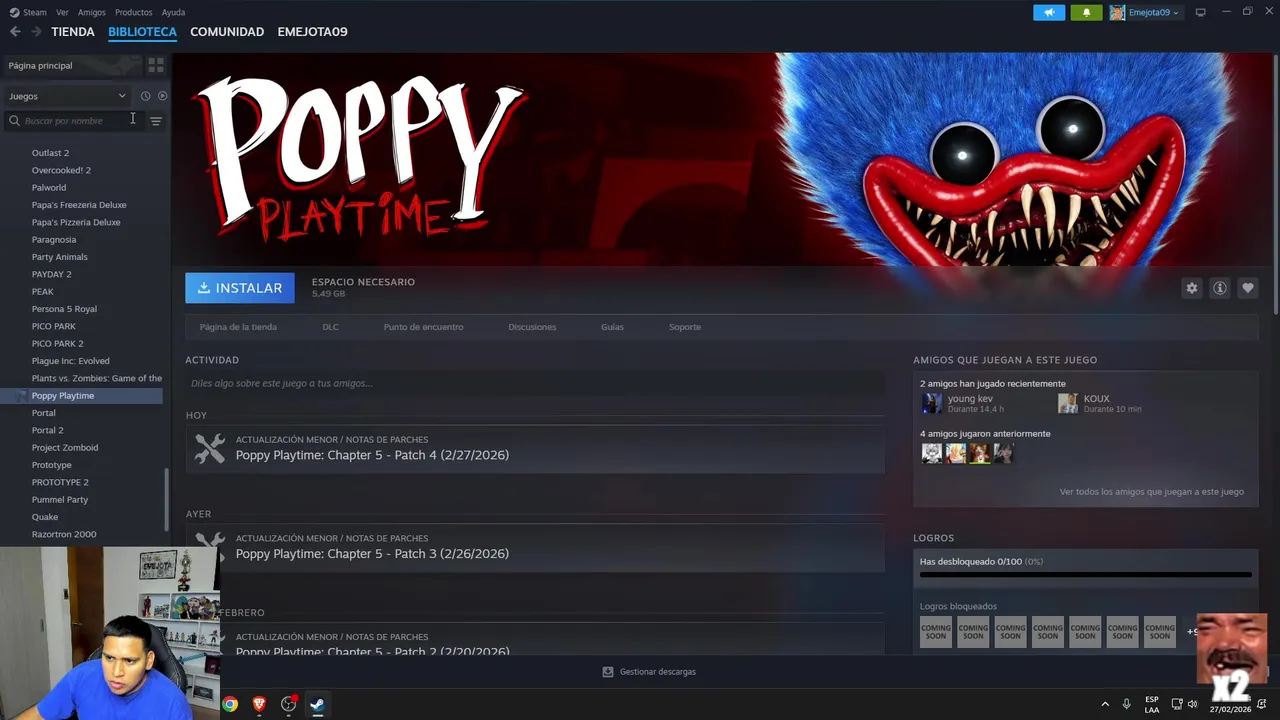Show hidden system tray icons
1280x720 pixels.
(1105, 704)
